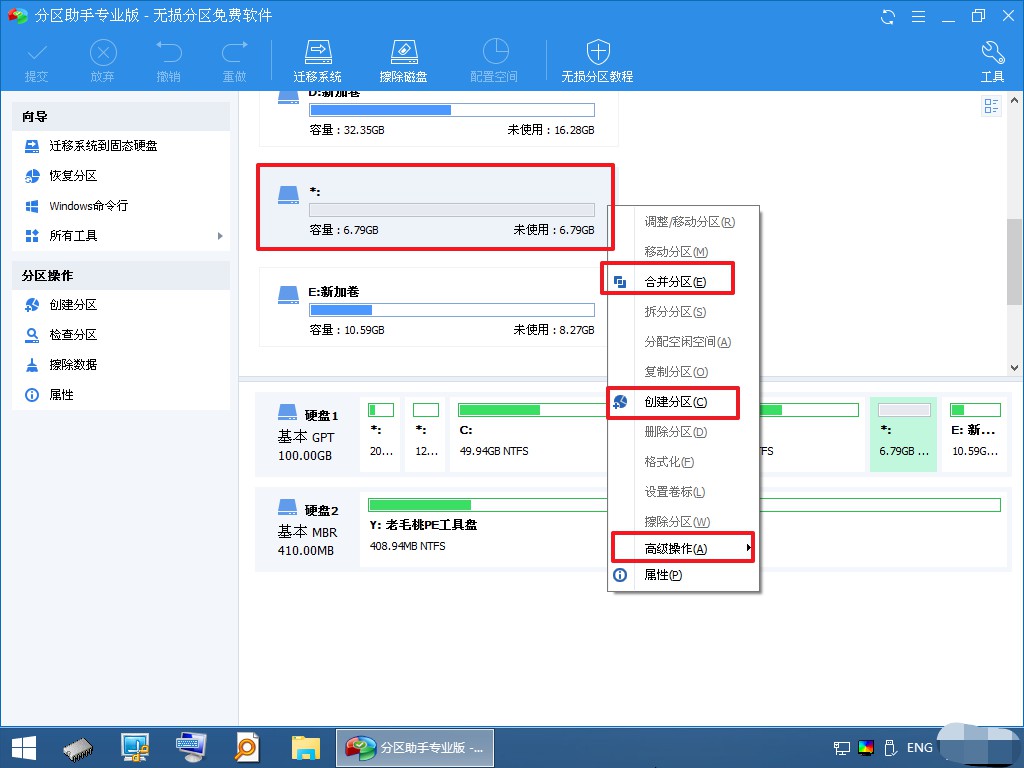Click the D: 32.35GB usage bar
Image resolution: width=1024 pixels, height=768 pixels.
pos(451,110)
